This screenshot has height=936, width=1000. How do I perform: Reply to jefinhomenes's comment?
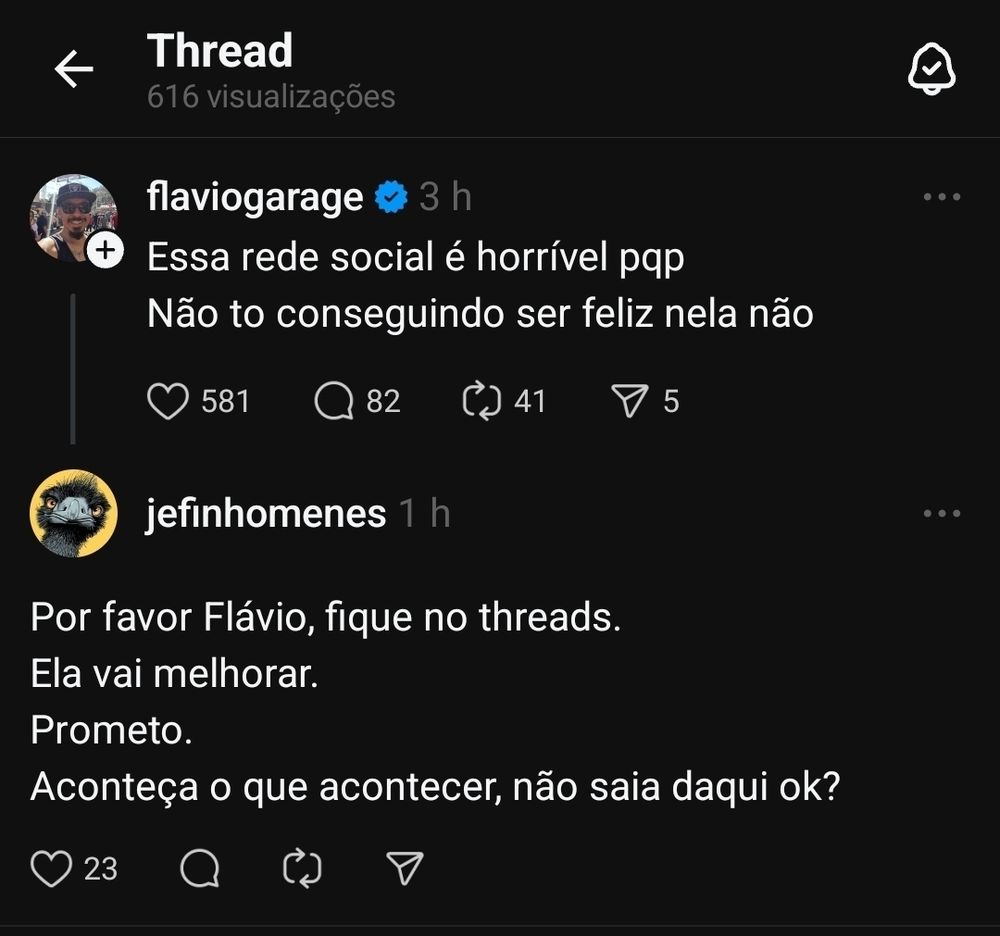pyautogui.click(x=200, y=868)
